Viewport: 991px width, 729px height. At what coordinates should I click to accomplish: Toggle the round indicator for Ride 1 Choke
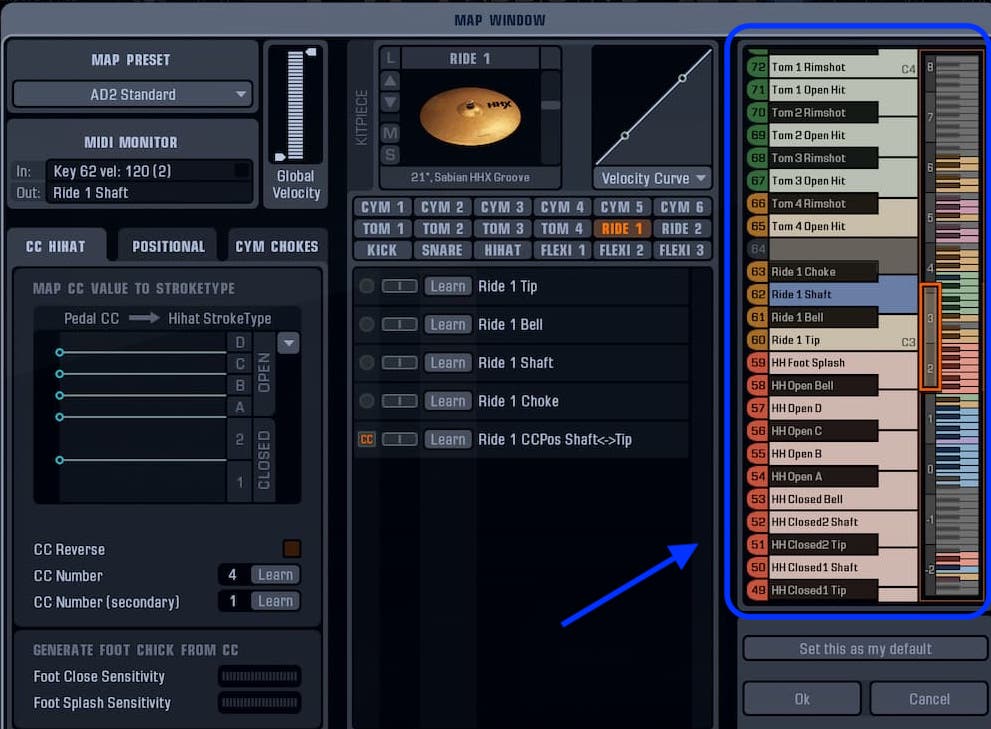pos(367,401)
